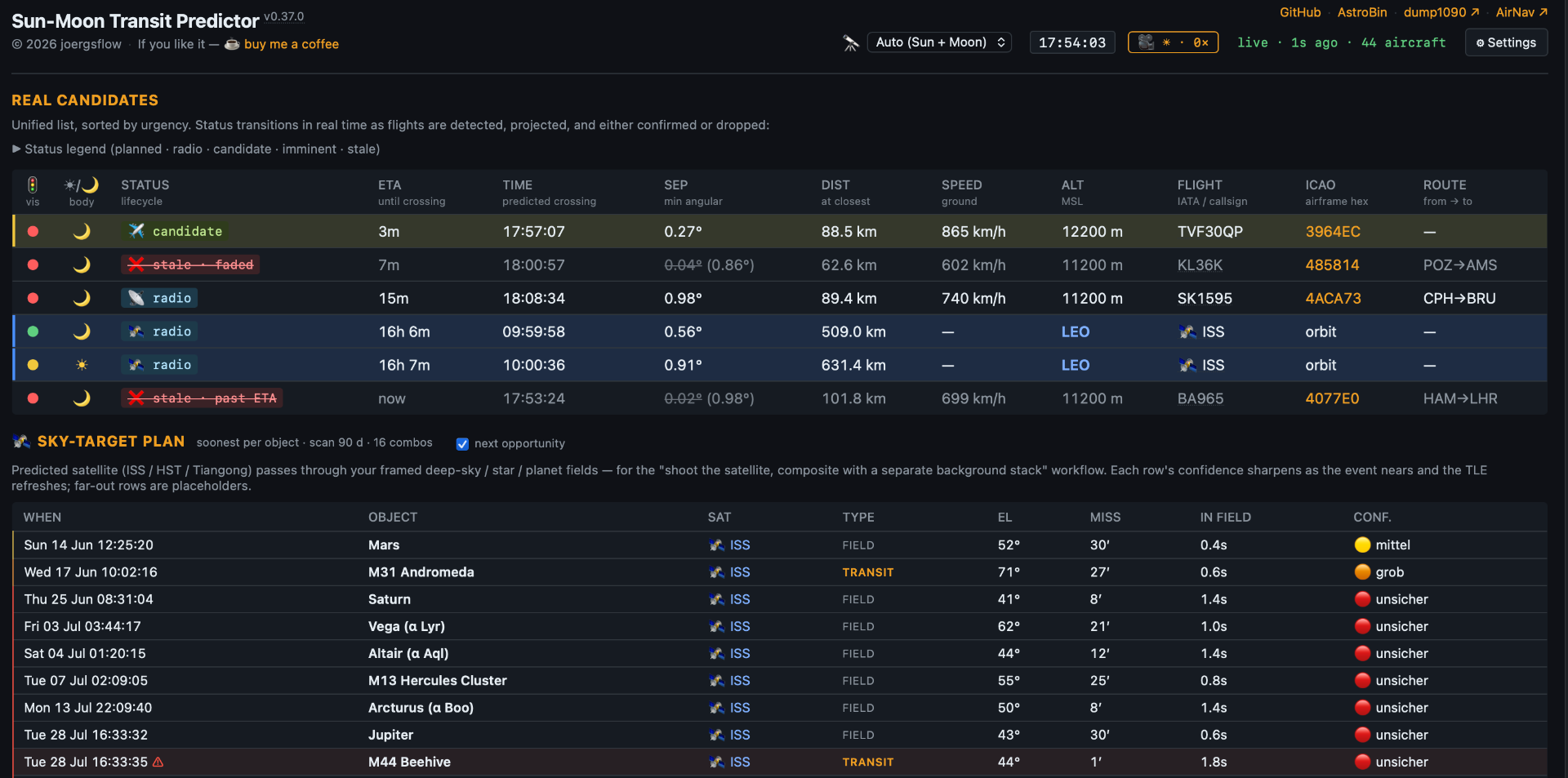Click the airplane icon in candidate status
The image size is (1568, 778).
[x=136, y=231]
